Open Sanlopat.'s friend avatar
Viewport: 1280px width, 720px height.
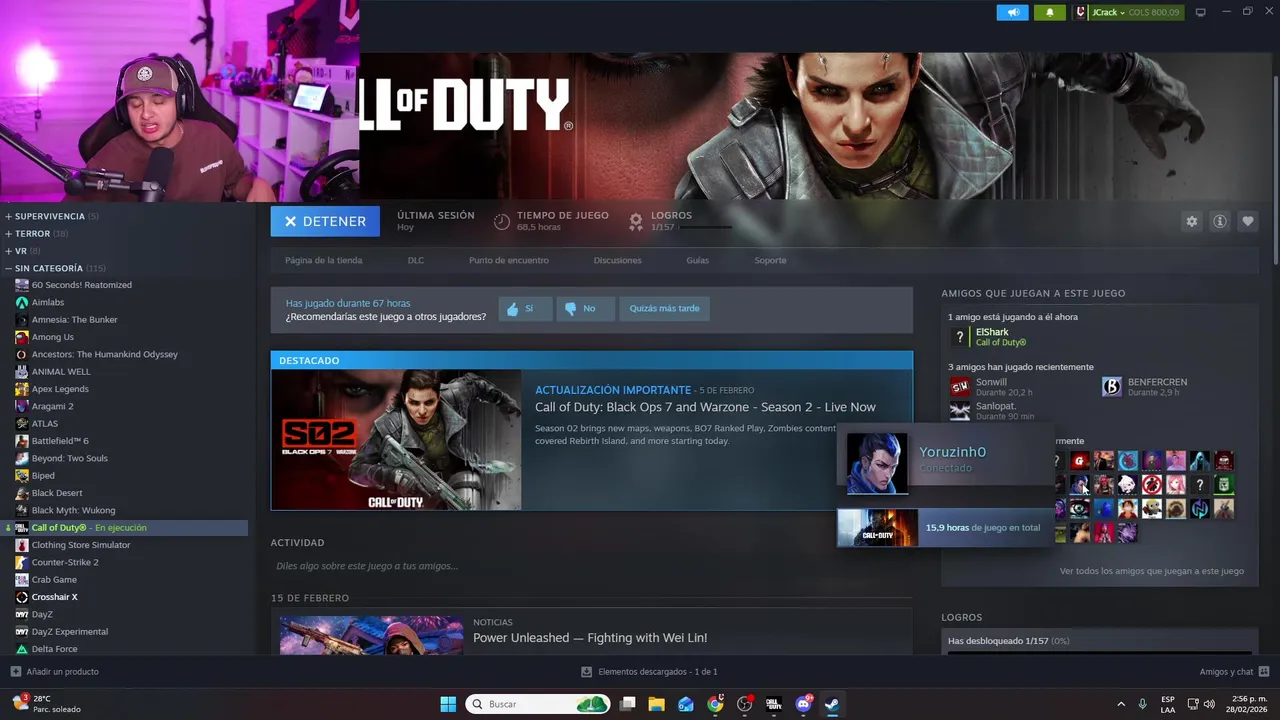(x=960, y=411)
